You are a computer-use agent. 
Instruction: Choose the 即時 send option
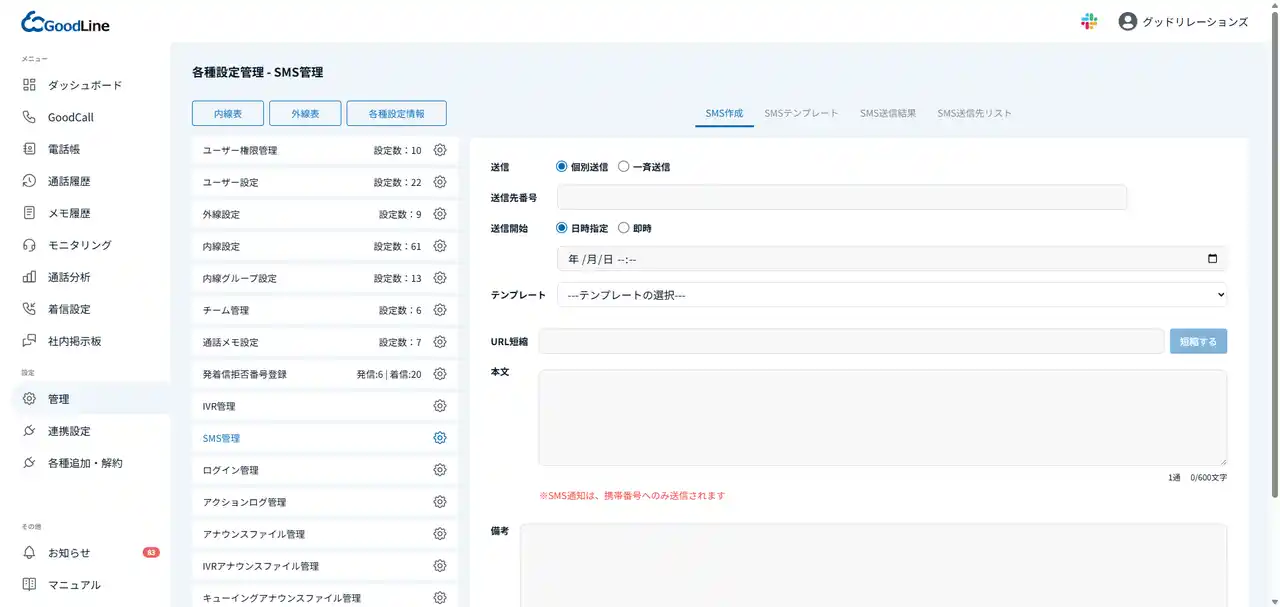point(624,228)
